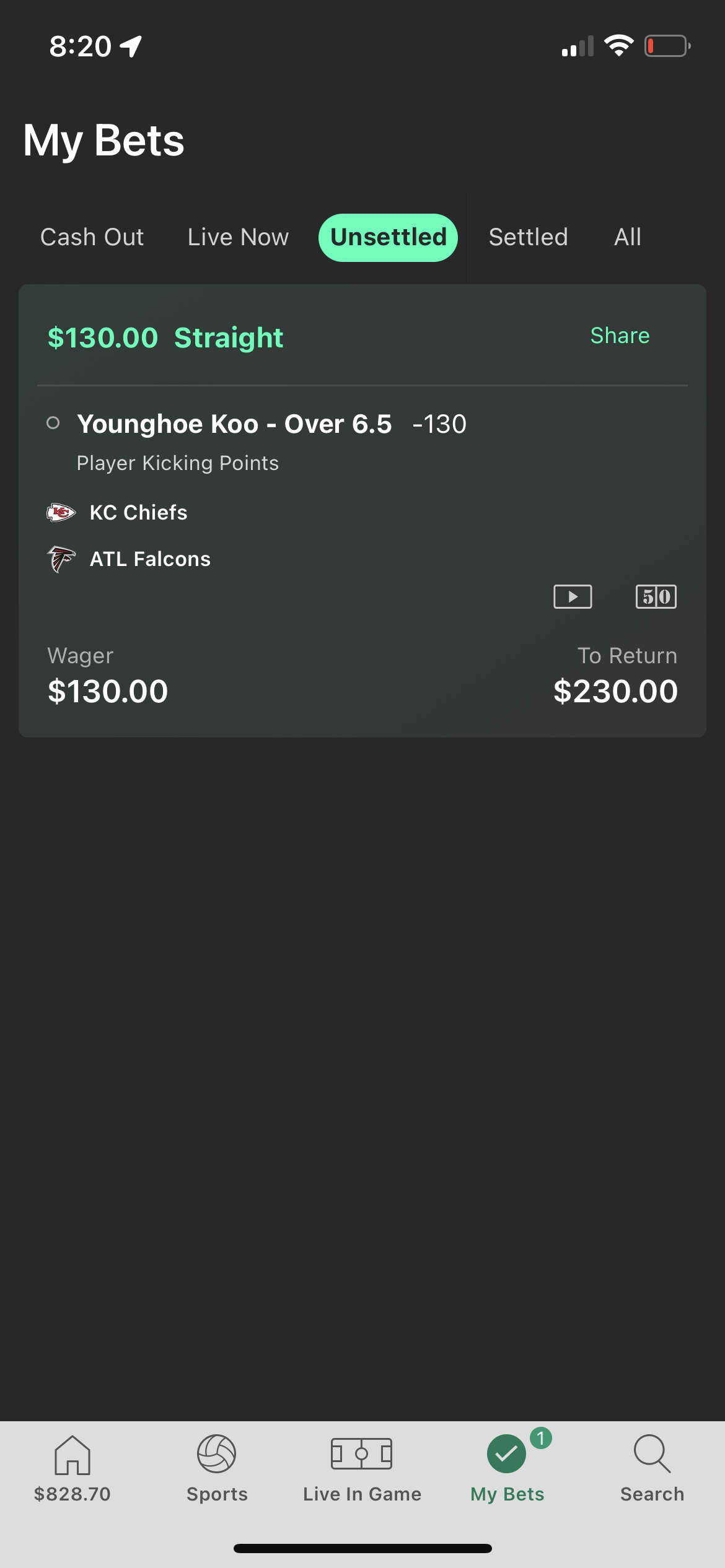The image size is (725, 1568).
Task: Switch to the Cash Out tab
Action: pos(92,237)
